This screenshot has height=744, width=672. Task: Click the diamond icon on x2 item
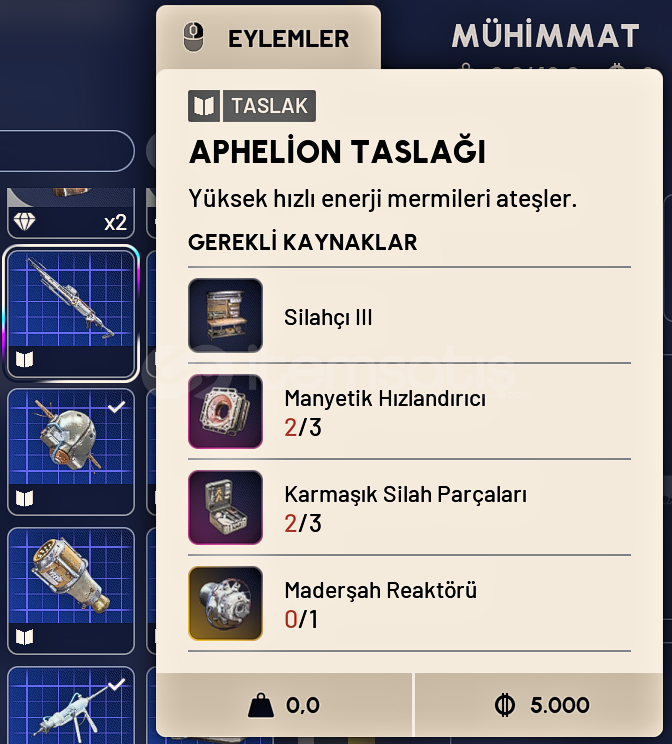point(26,222)
